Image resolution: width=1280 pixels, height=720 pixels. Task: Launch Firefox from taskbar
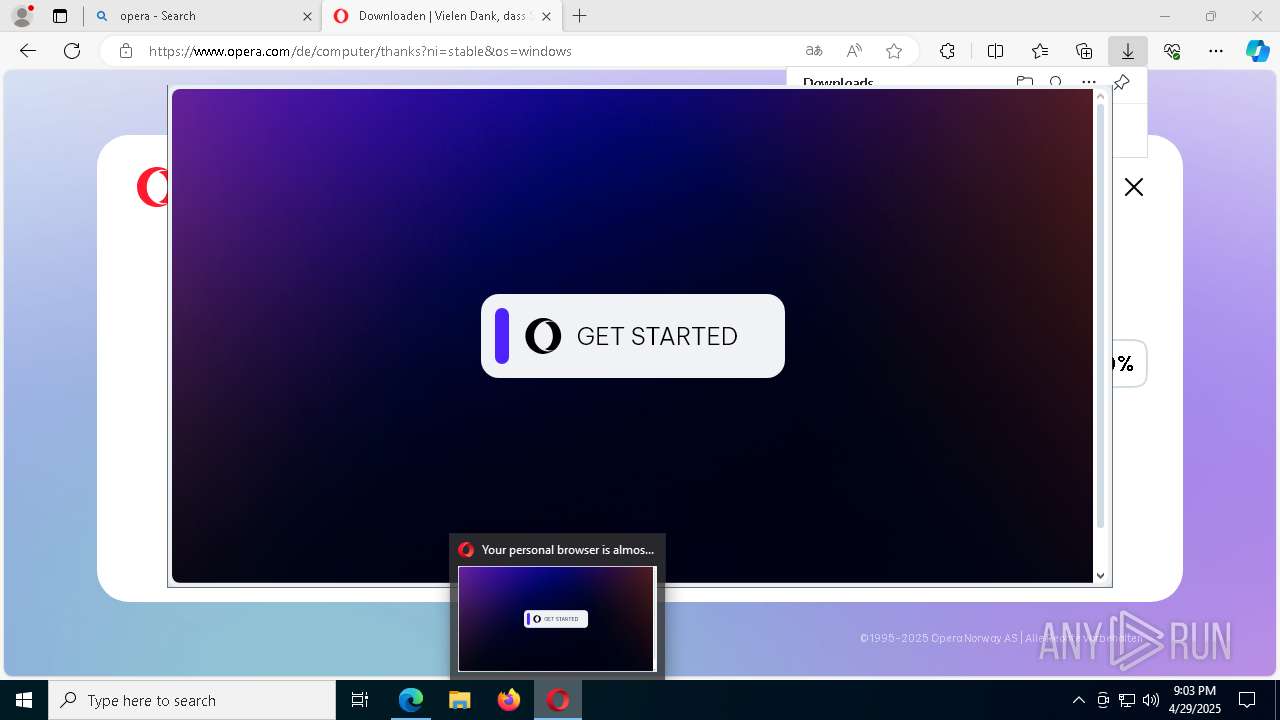tap(509, 700)
